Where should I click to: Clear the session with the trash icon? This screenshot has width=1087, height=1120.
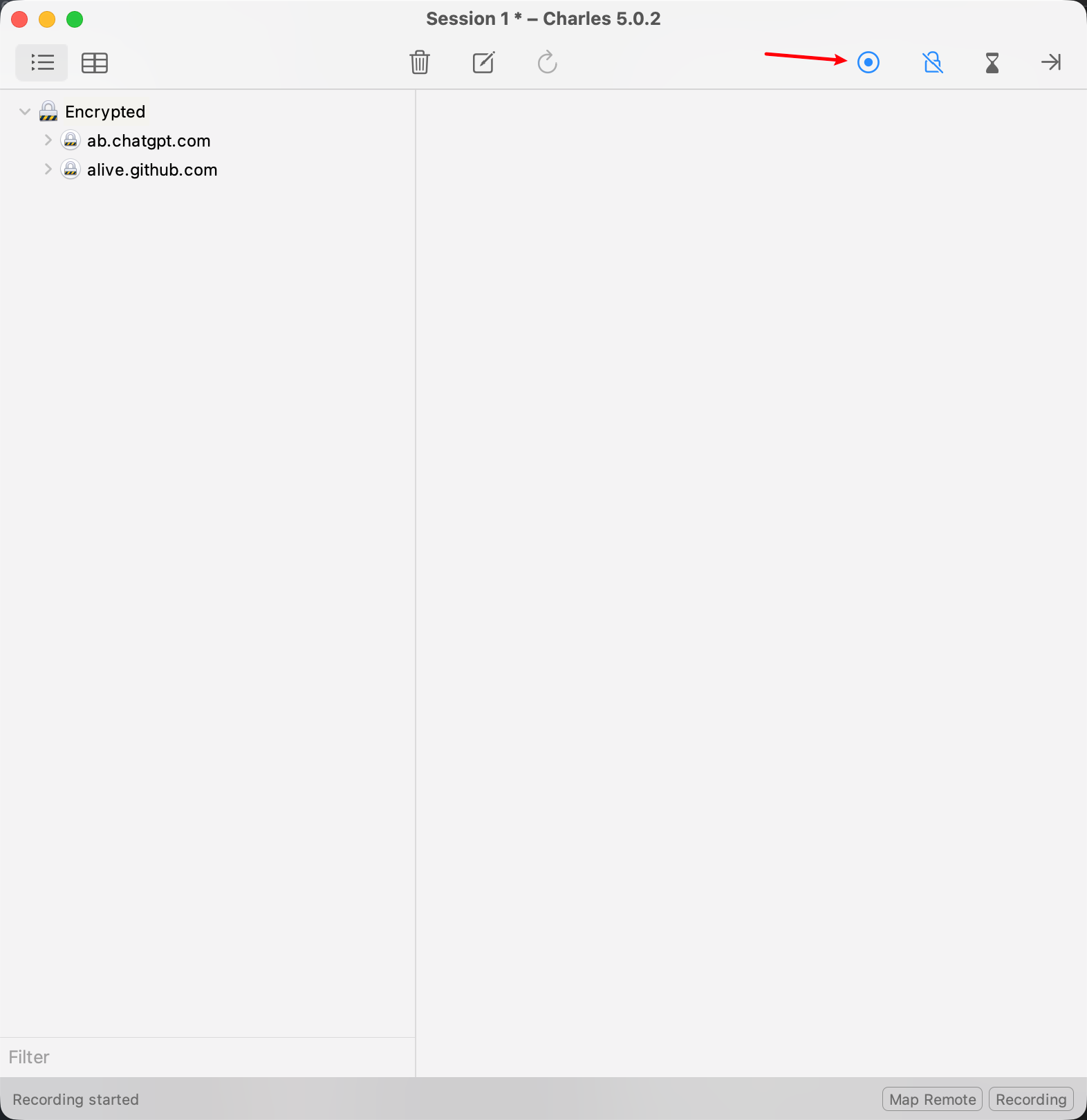pos(420,62)
